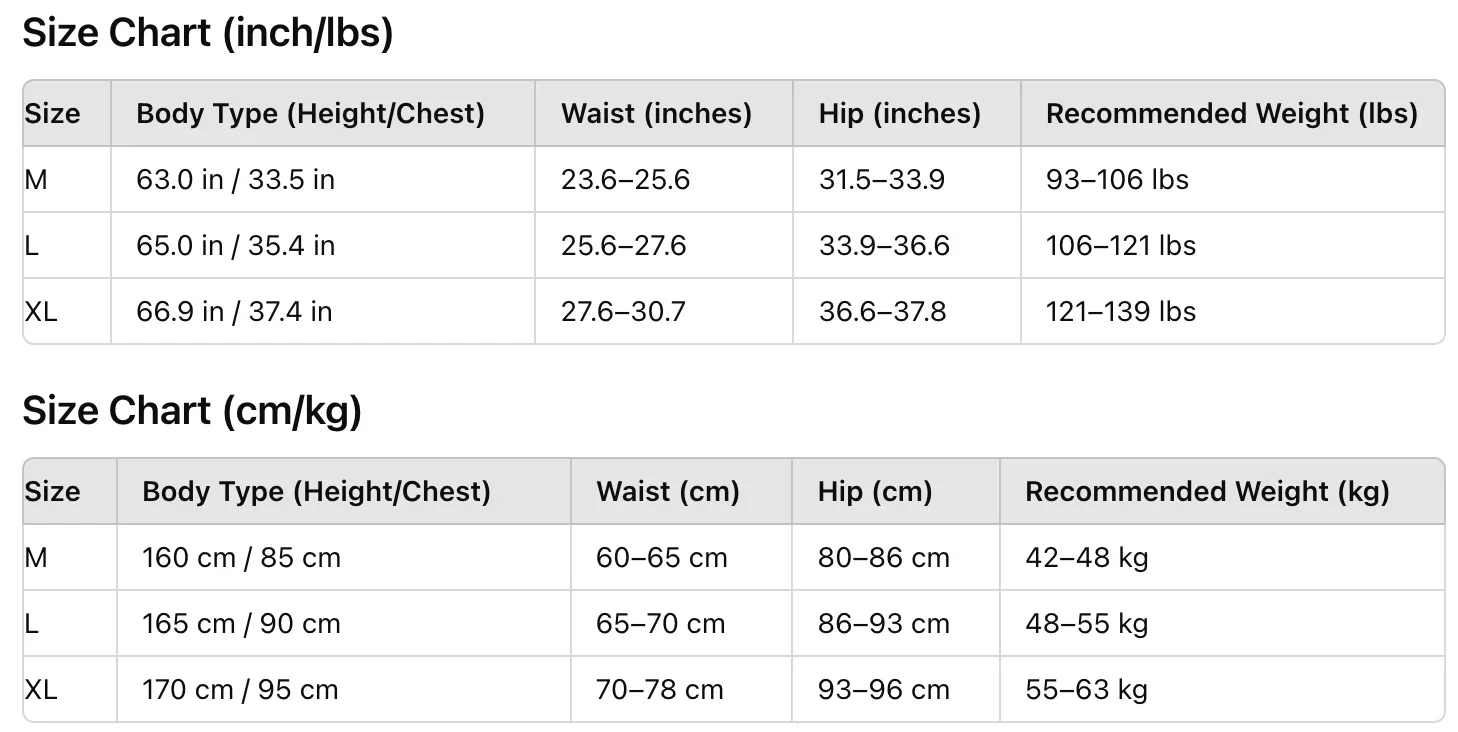This screenshot has width=1458, height=732.
Task: Select the "Waist (inches)" column header
Action: click(x=656, y=114)
